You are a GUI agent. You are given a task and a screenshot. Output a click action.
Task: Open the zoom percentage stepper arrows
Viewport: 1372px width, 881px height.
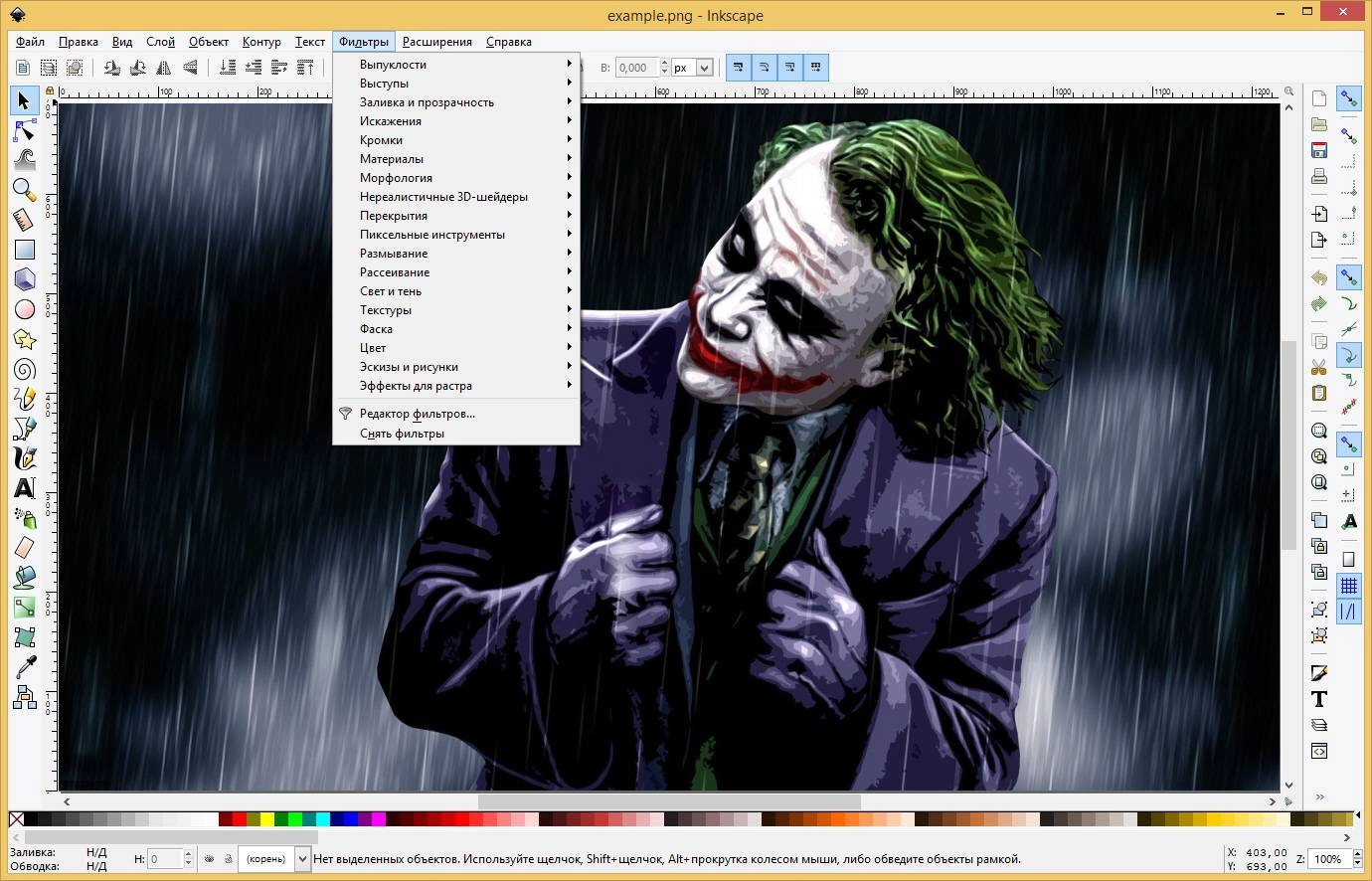[x=1359, y=858]
